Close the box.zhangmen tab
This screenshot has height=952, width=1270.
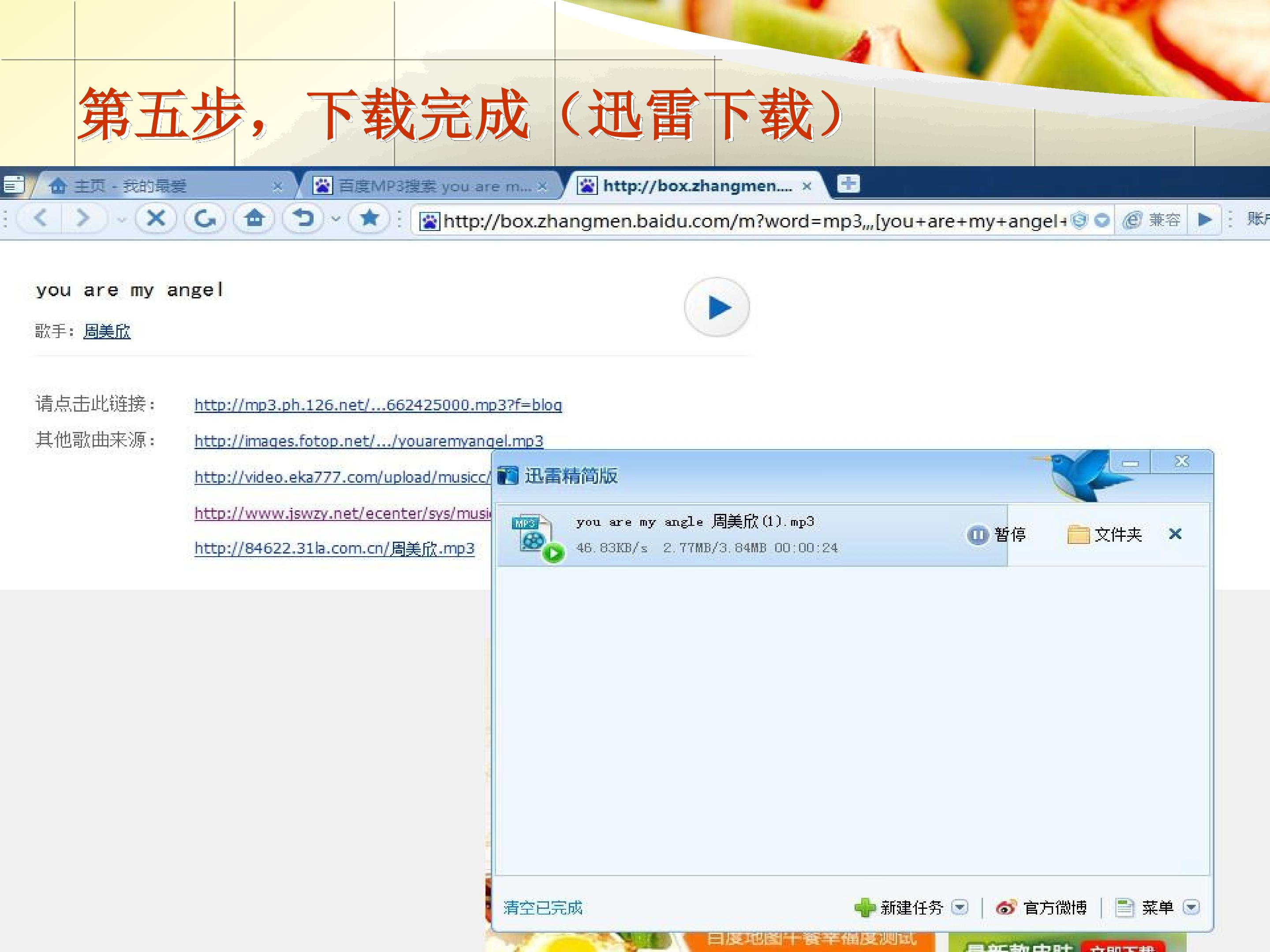807,186
